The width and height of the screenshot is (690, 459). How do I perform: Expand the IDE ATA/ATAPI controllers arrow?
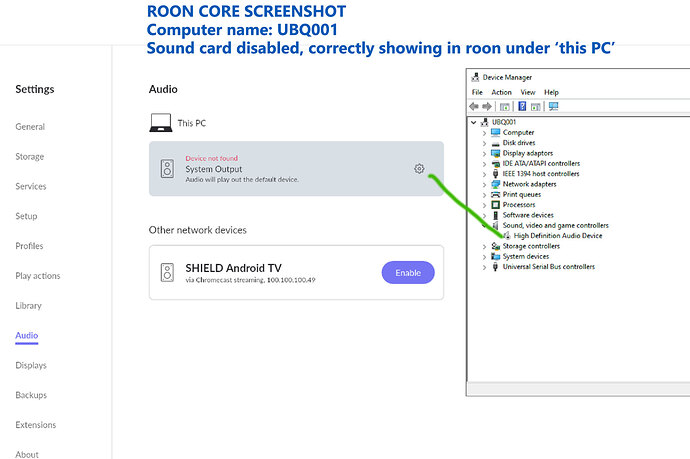(x=484, y=164)
